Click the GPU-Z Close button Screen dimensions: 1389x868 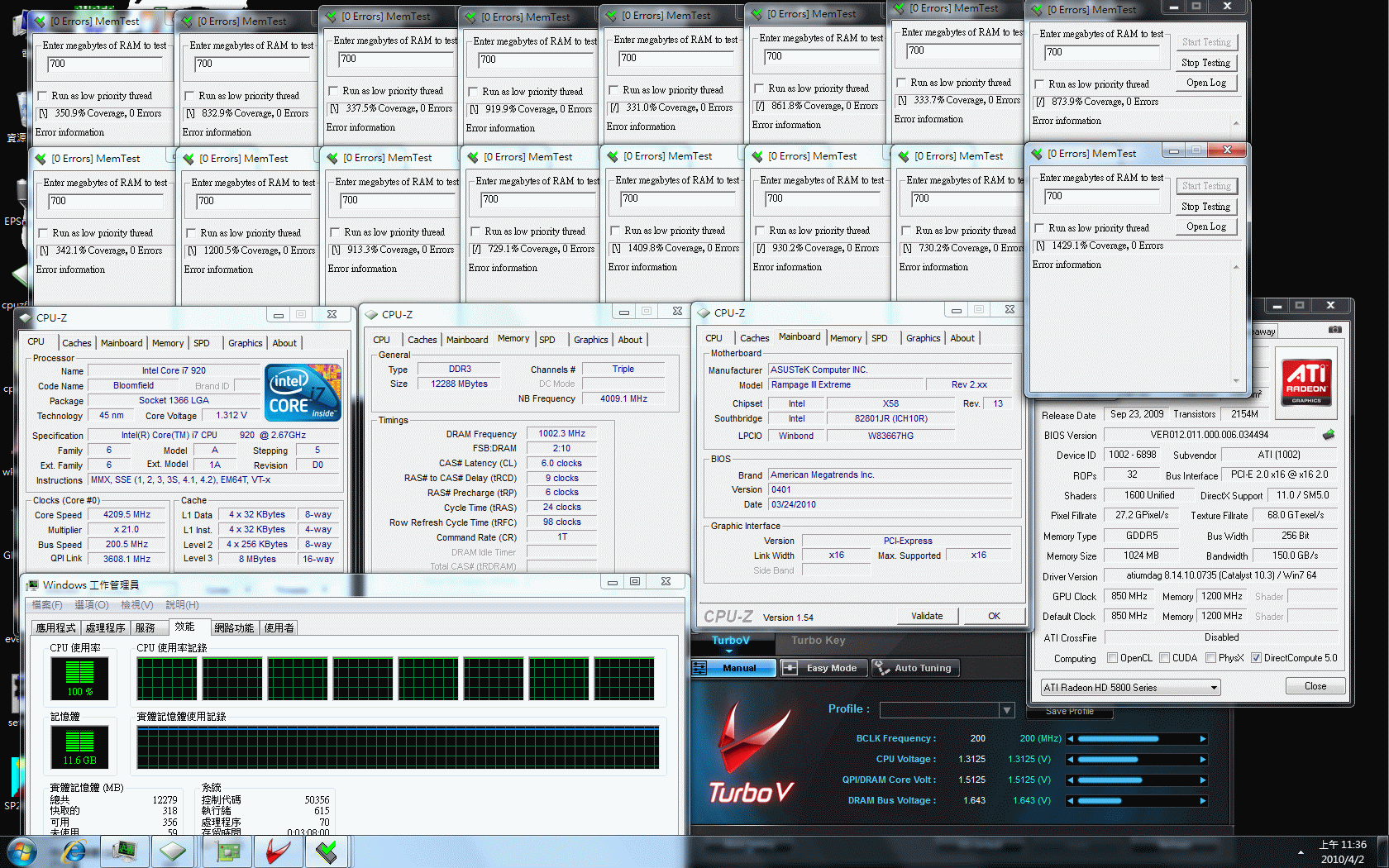point(1315,686)
